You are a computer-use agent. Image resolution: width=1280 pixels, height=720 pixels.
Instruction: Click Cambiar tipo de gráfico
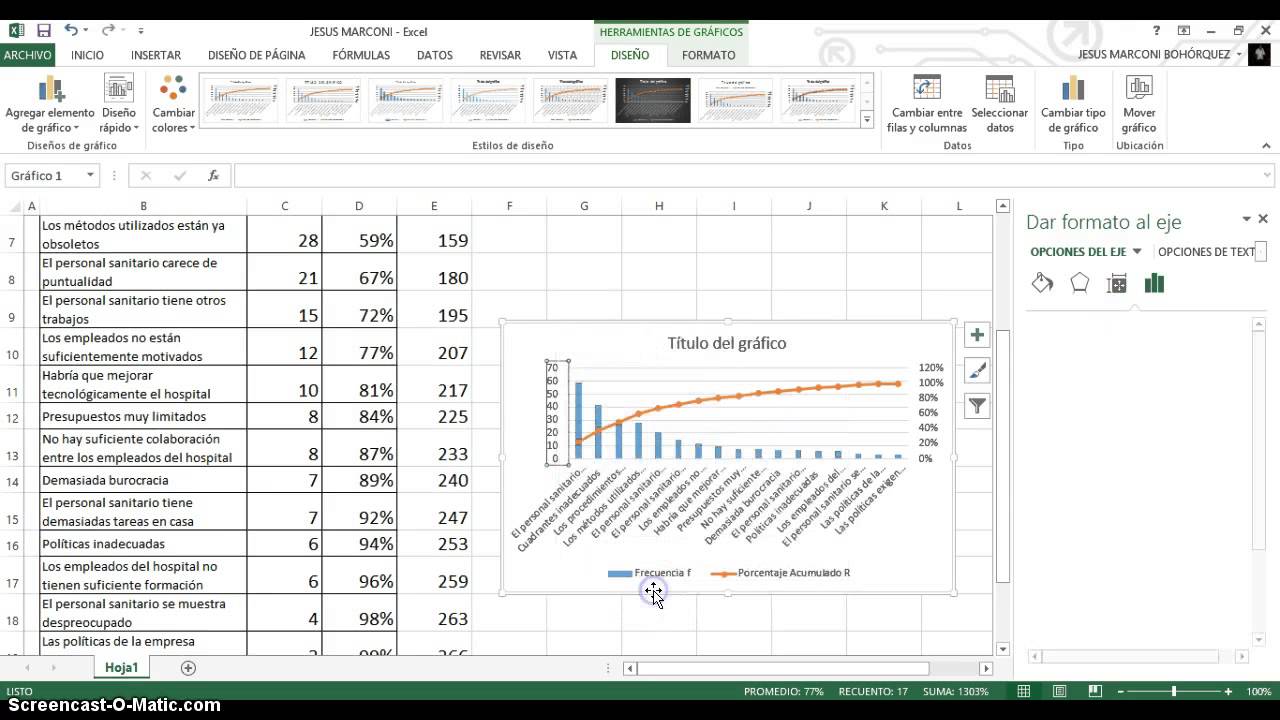(x=1073, y=104)
